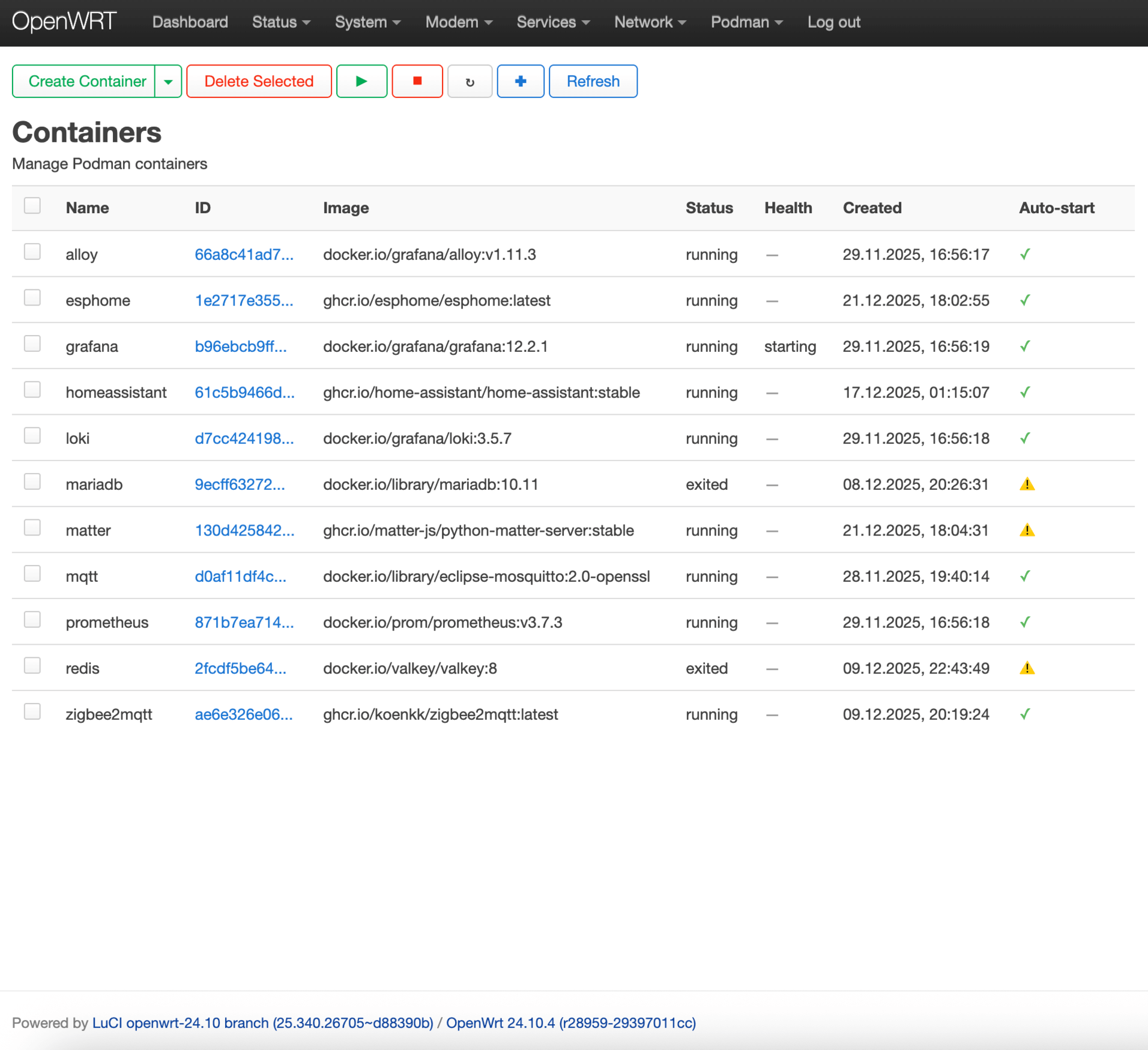
Task: Check the zigbee2mqtt row checkbox
Action: click(x=32, y=712)
